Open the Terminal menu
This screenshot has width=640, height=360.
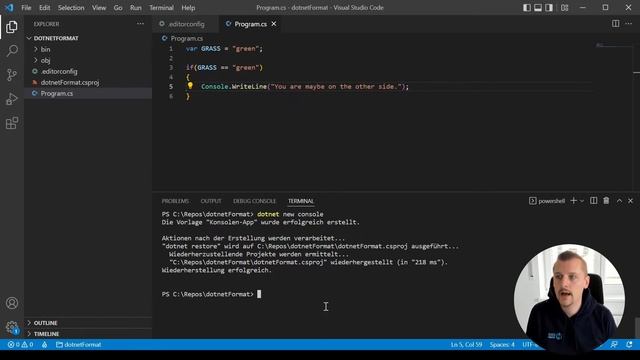[161, 7]
